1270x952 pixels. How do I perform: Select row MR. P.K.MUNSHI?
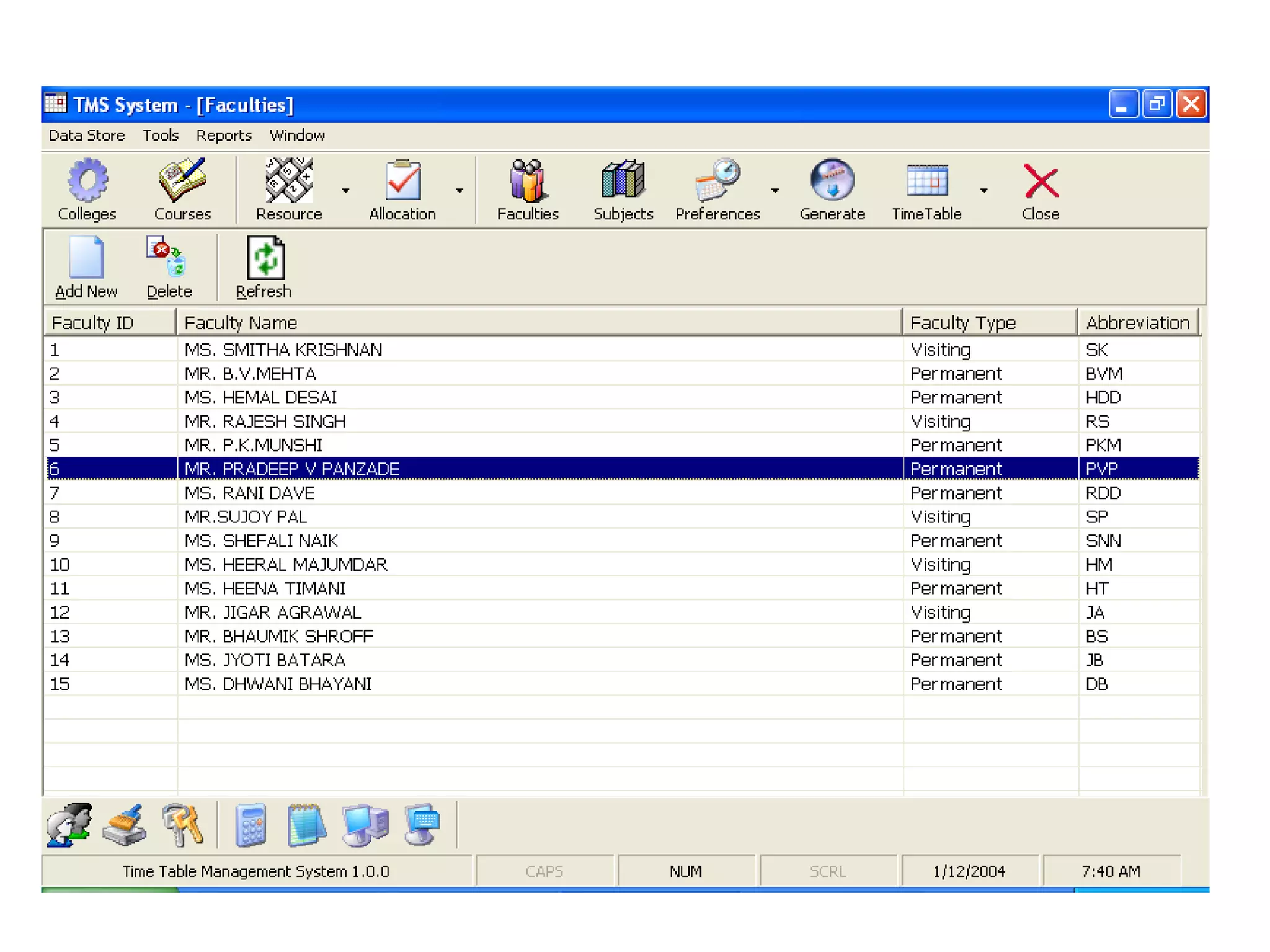tap(622, 445)
